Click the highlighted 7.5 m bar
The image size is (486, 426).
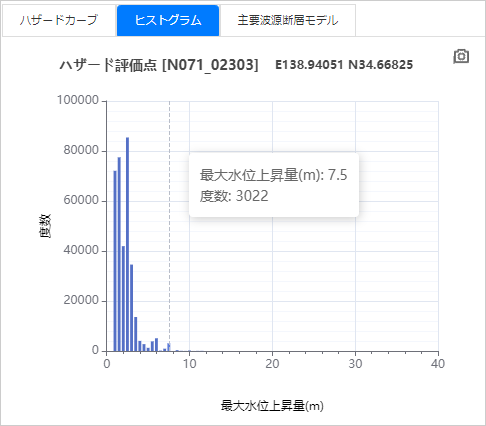pos(169,347)
